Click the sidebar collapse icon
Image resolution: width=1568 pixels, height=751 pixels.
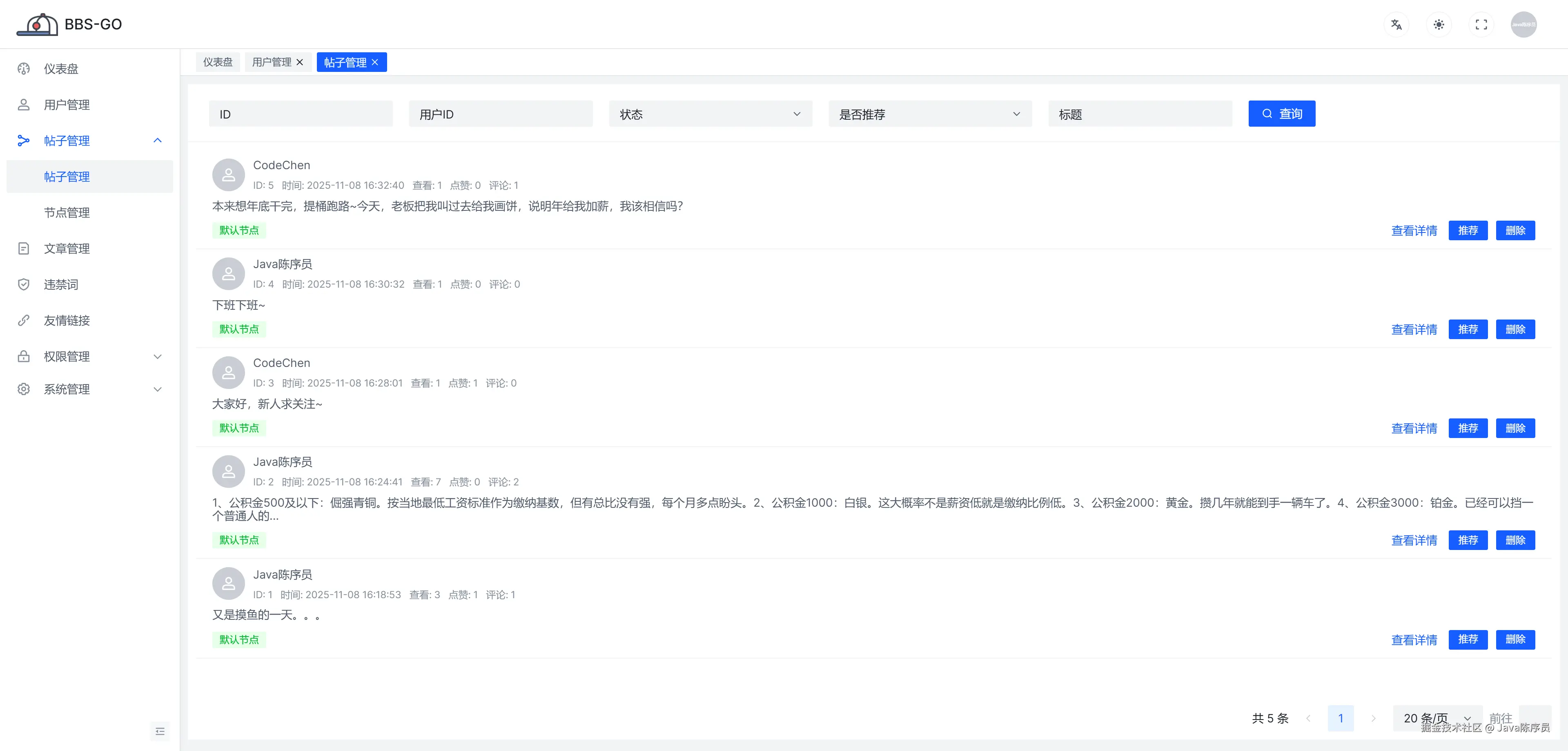[x=160, y=731]
